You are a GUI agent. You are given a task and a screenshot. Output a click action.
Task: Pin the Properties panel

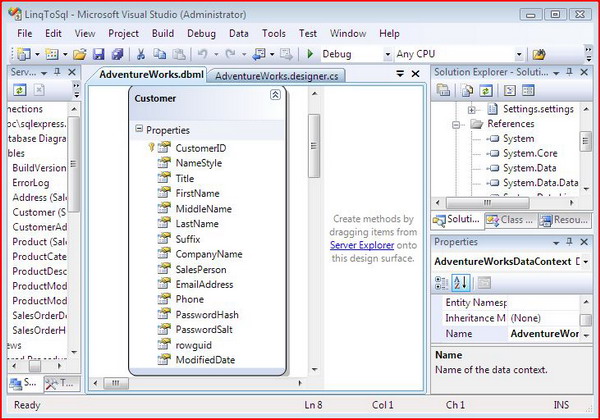pyautogui.click(x=569, y=242)
